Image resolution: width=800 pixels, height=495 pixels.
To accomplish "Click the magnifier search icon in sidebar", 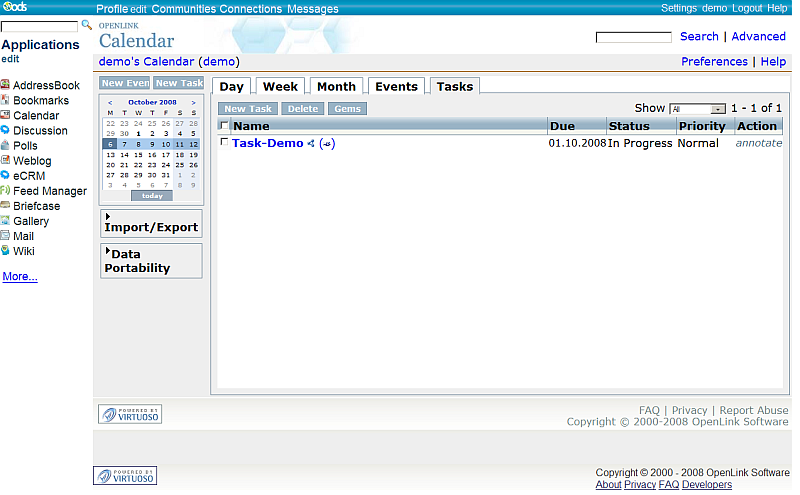I will [x=86, y=25].
